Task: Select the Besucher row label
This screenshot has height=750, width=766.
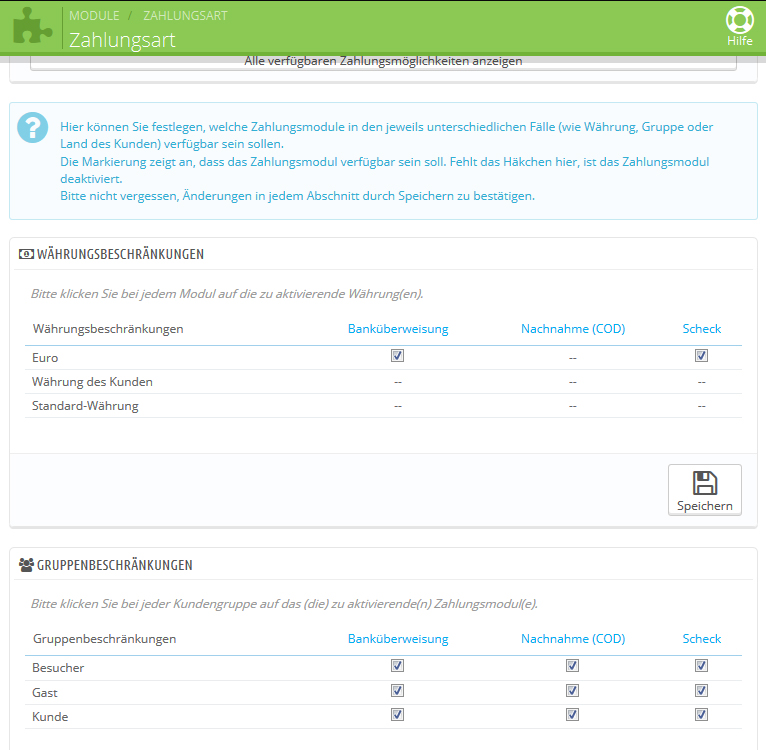Action: [58, 668]
